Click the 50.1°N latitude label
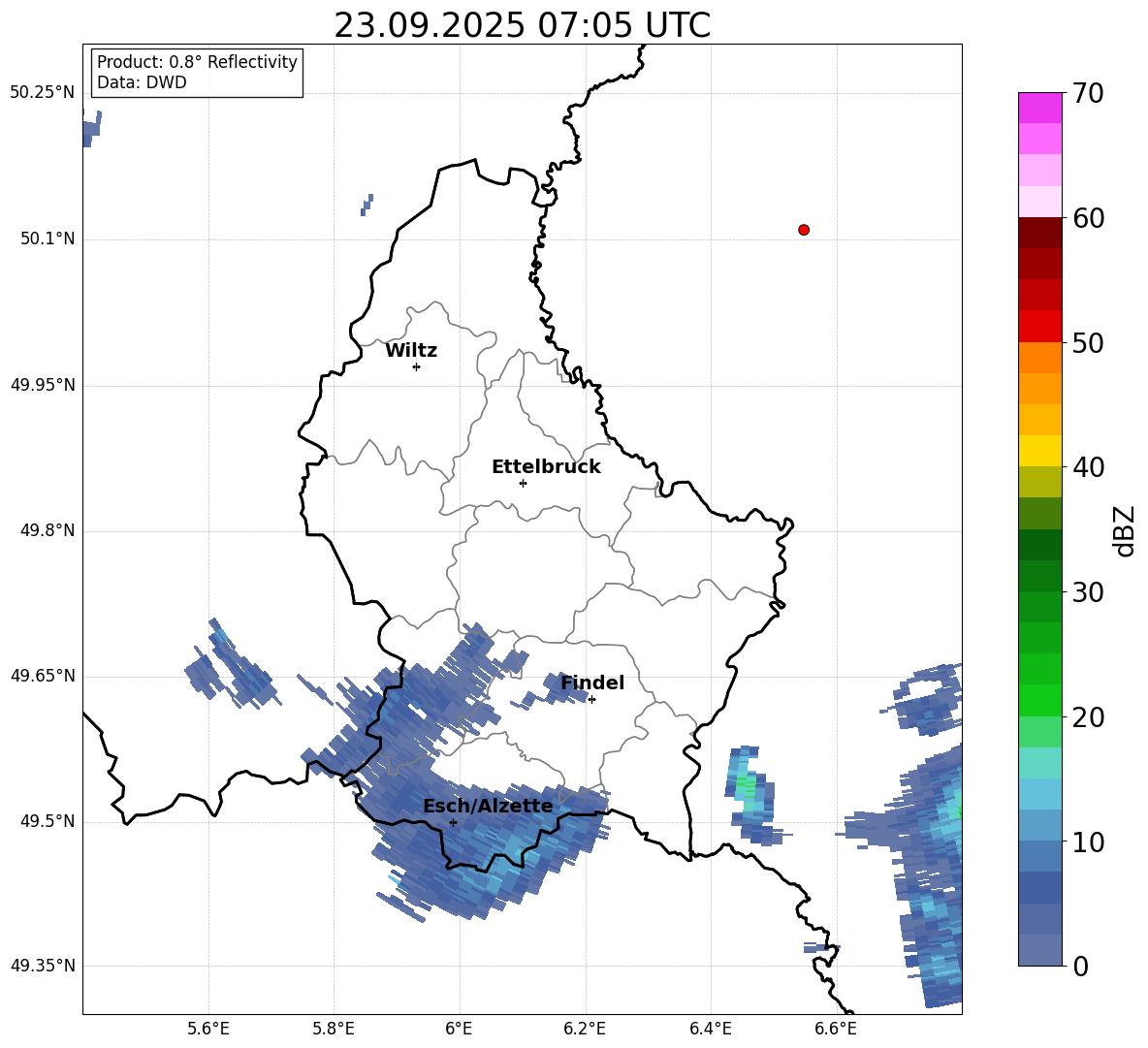The width and height of the screenshot is (1148, 1048). (x=48, y=239)
